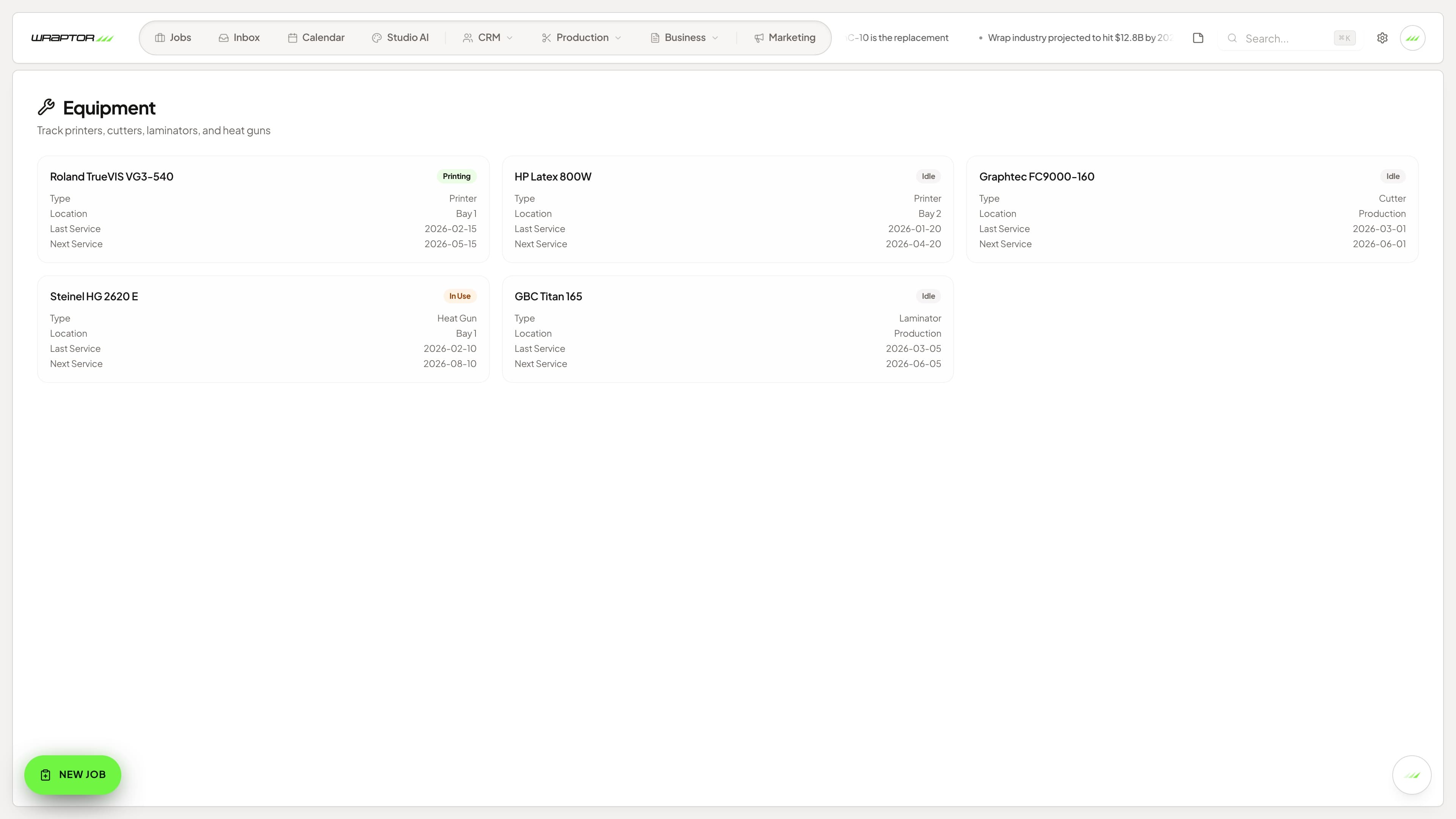Open the Graphtec FC9000-160 card

click(x=1192, y=209)
